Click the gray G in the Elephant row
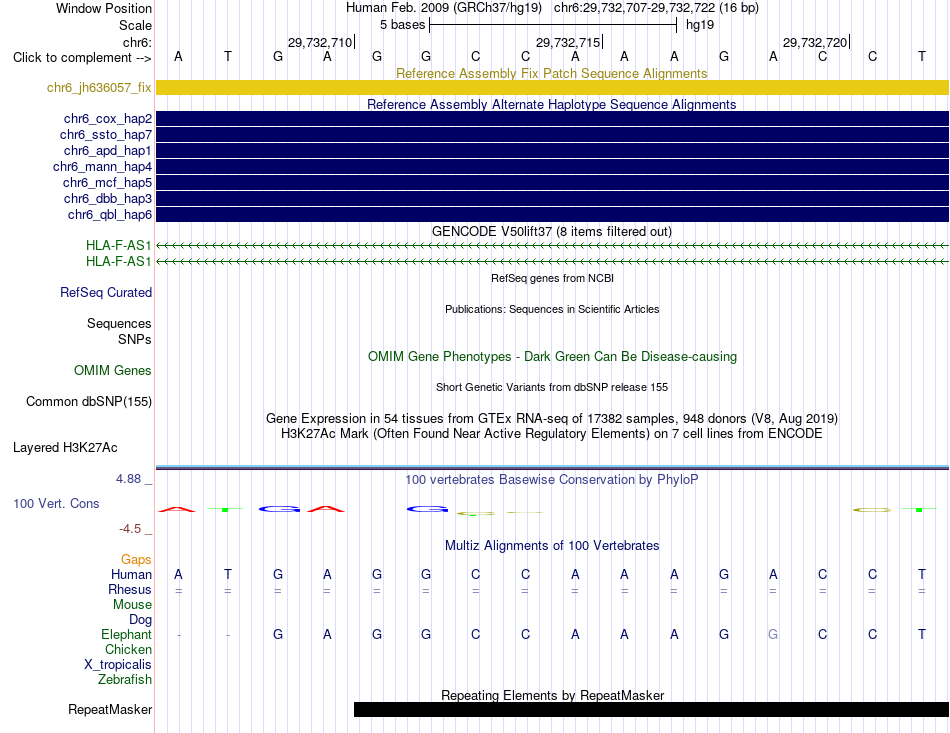Image resolution: width=950 pixels, height=733 pixels. coord(773,634)
